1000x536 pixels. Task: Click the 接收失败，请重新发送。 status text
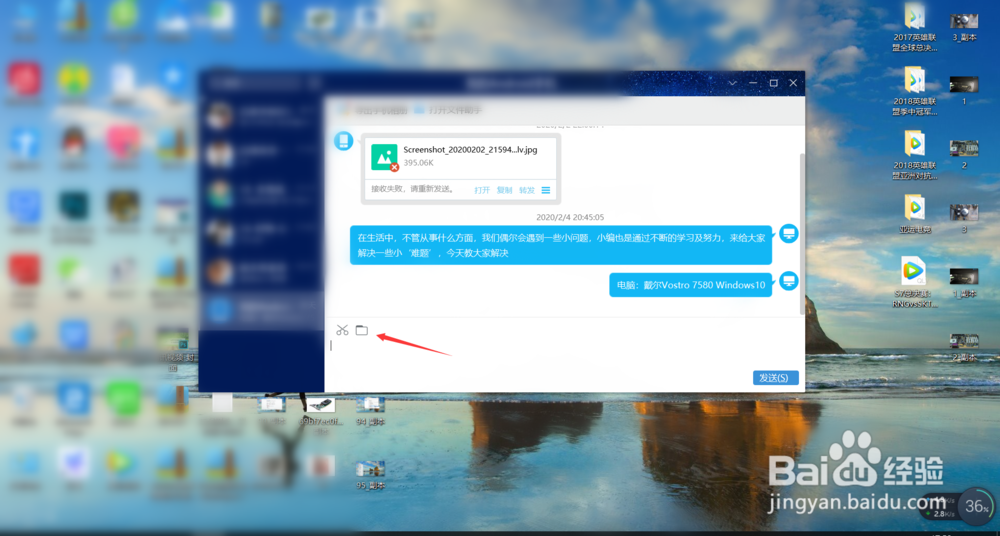coord(412,190)
